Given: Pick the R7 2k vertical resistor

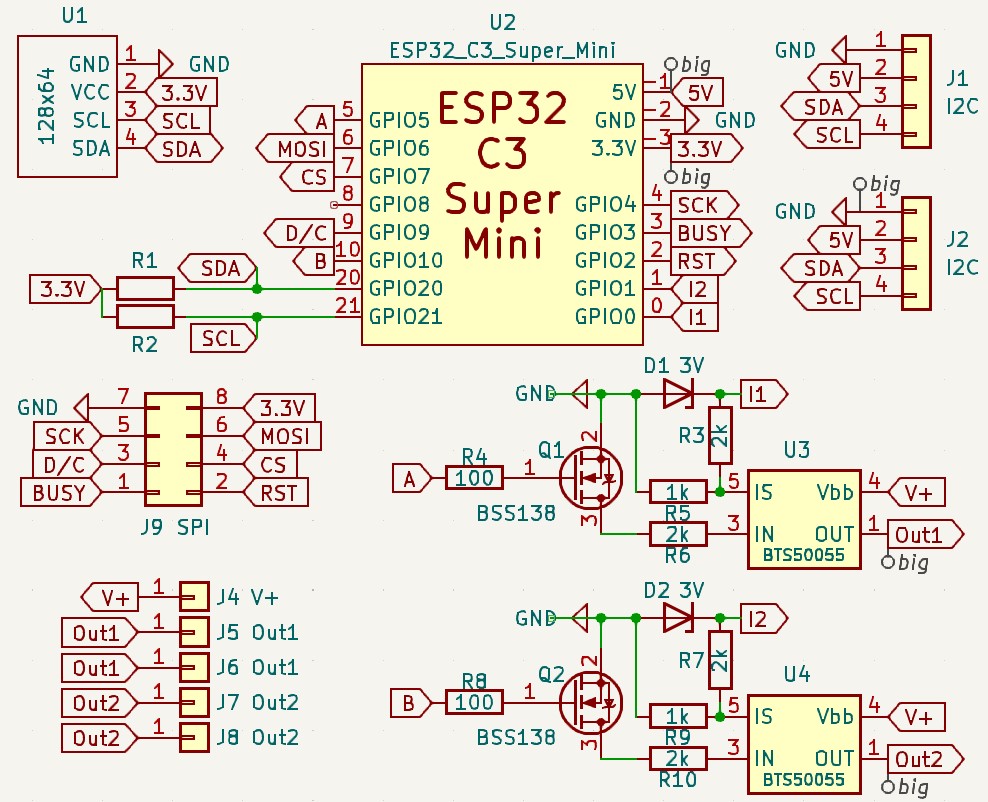Looking at the screenshot, I should point(720,660).
